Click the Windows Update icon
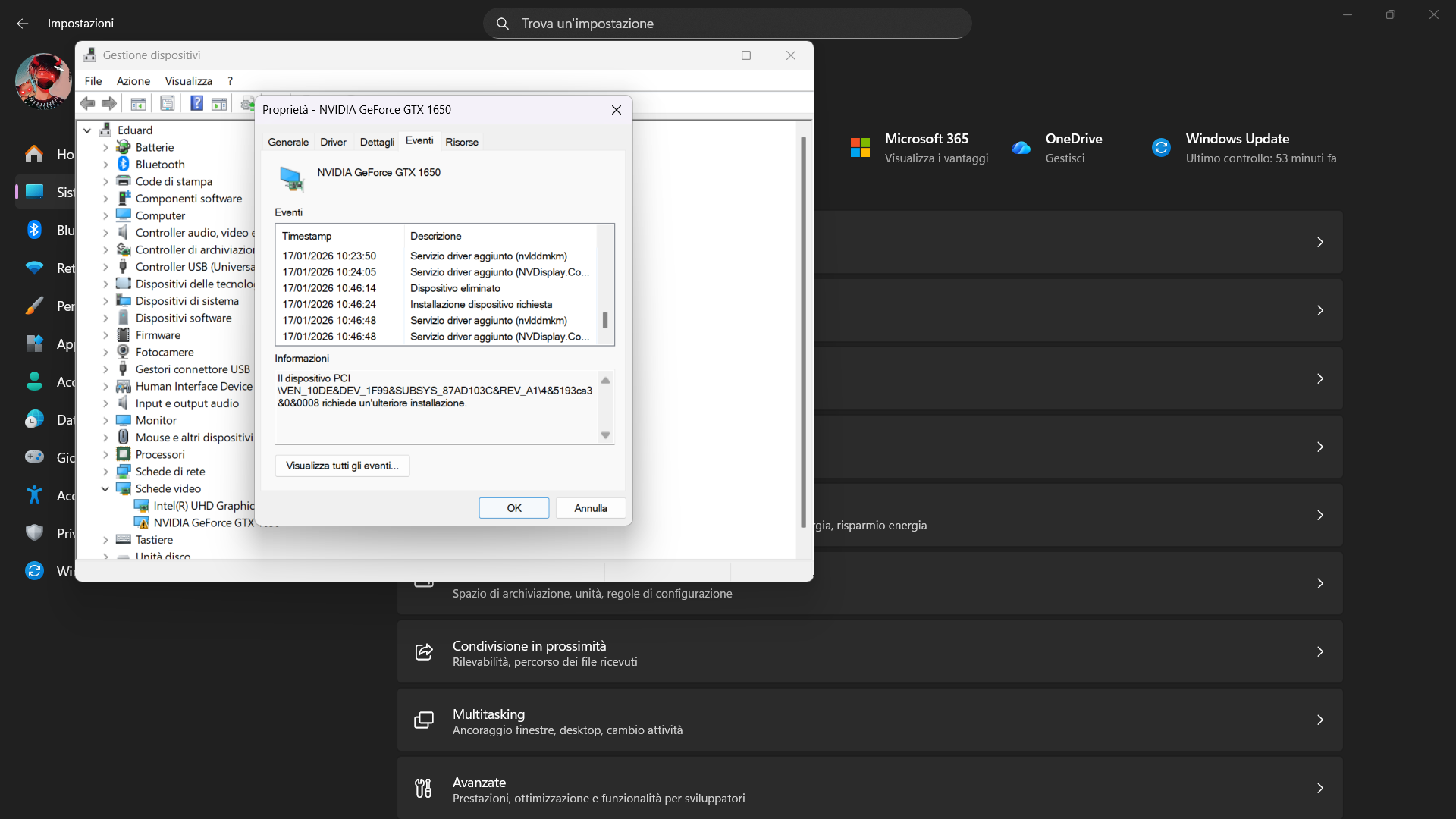Image resolution: width=1456 pixels, height=819 pixels. pos(1161,147)
